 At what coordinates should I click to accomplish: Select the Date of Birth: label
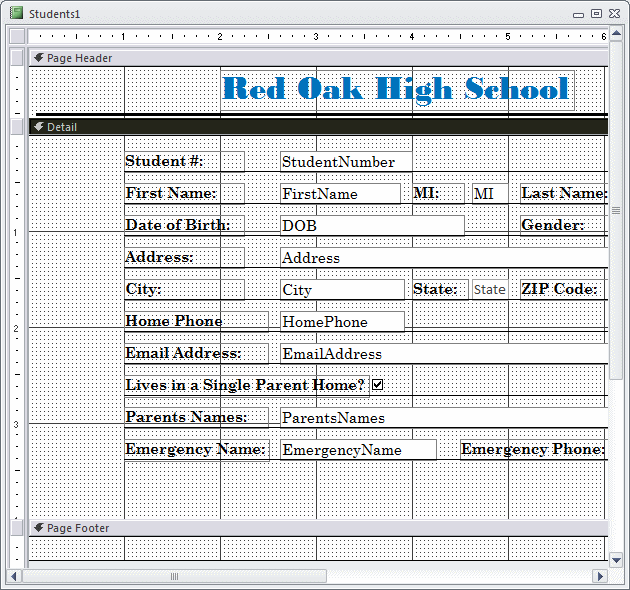coord(184,225)
